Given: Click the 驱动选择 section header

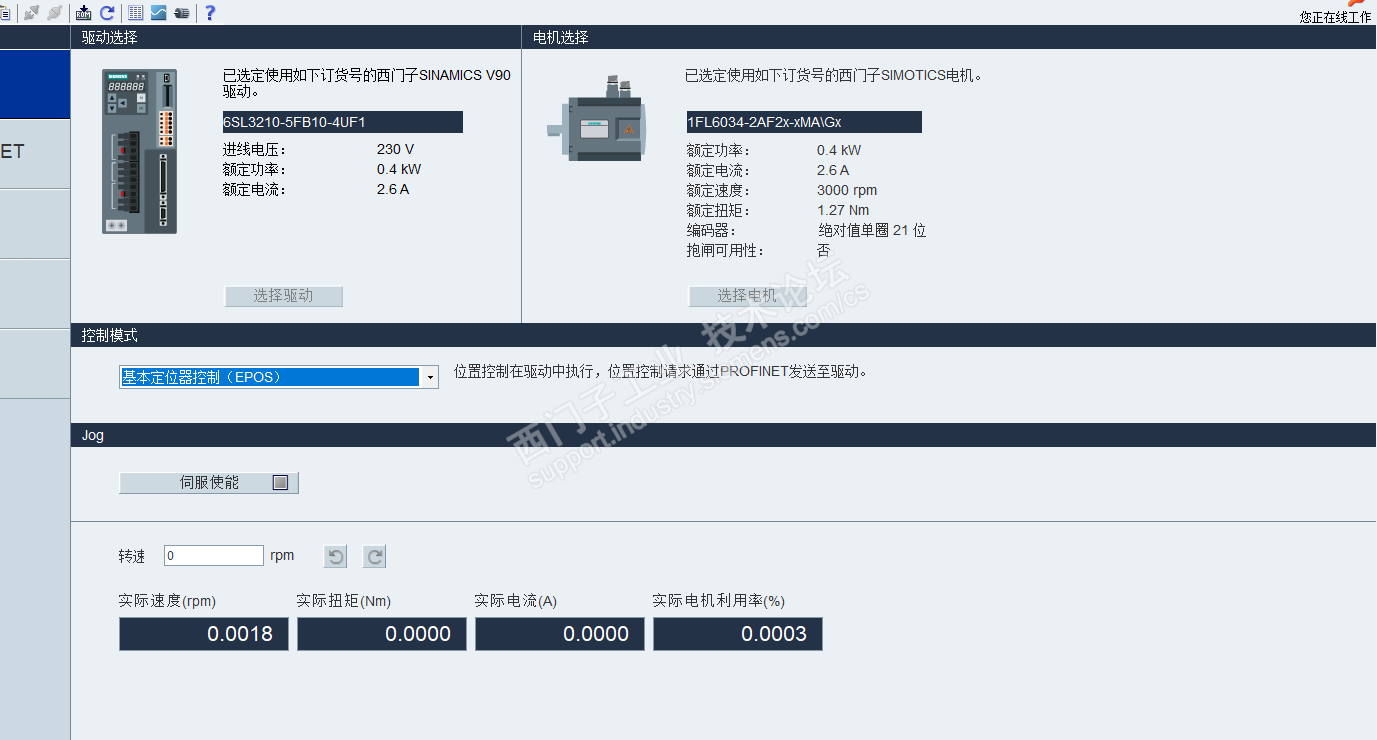Looking at the screenshot, I should (x=296, y=38).
